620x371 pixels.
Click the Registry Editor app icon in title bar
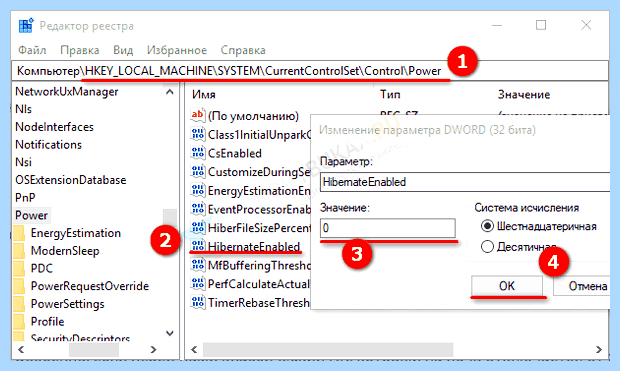[26, 26]
